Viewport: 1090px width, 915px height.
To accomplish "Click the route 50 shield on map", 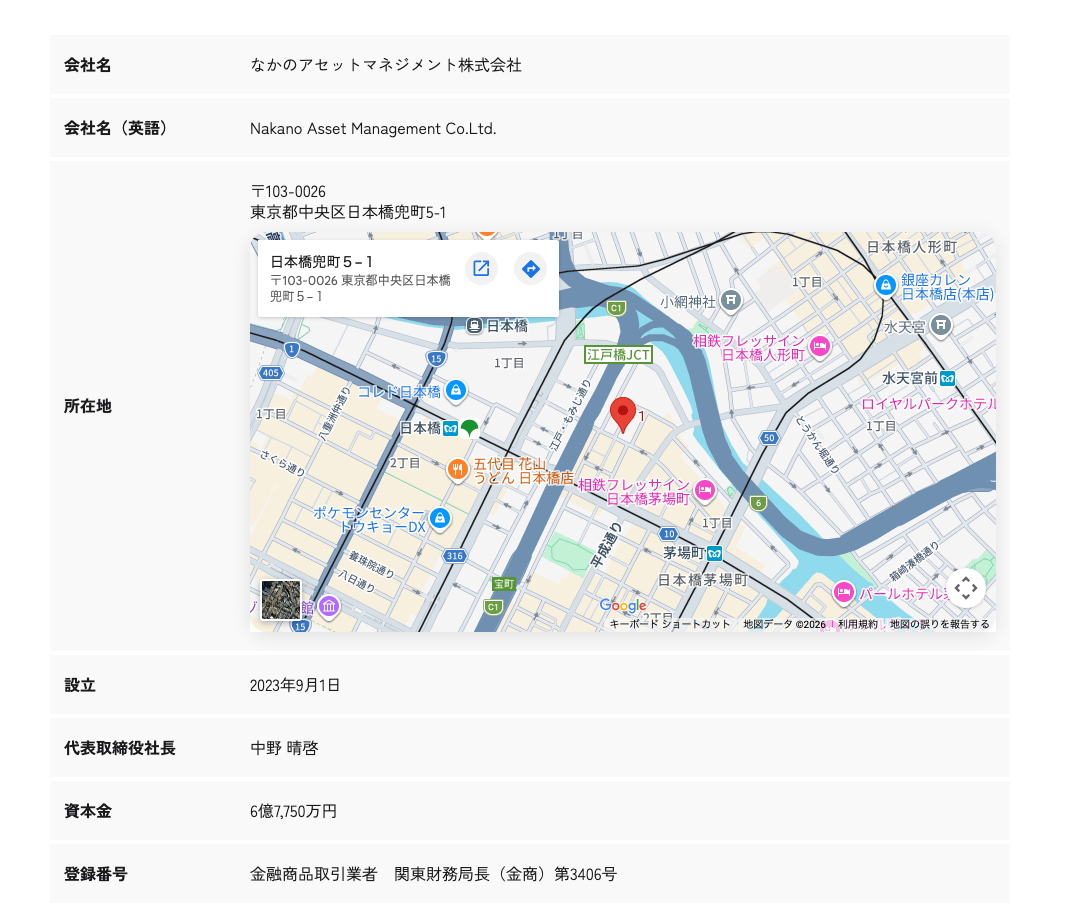I will pos(769,438).
